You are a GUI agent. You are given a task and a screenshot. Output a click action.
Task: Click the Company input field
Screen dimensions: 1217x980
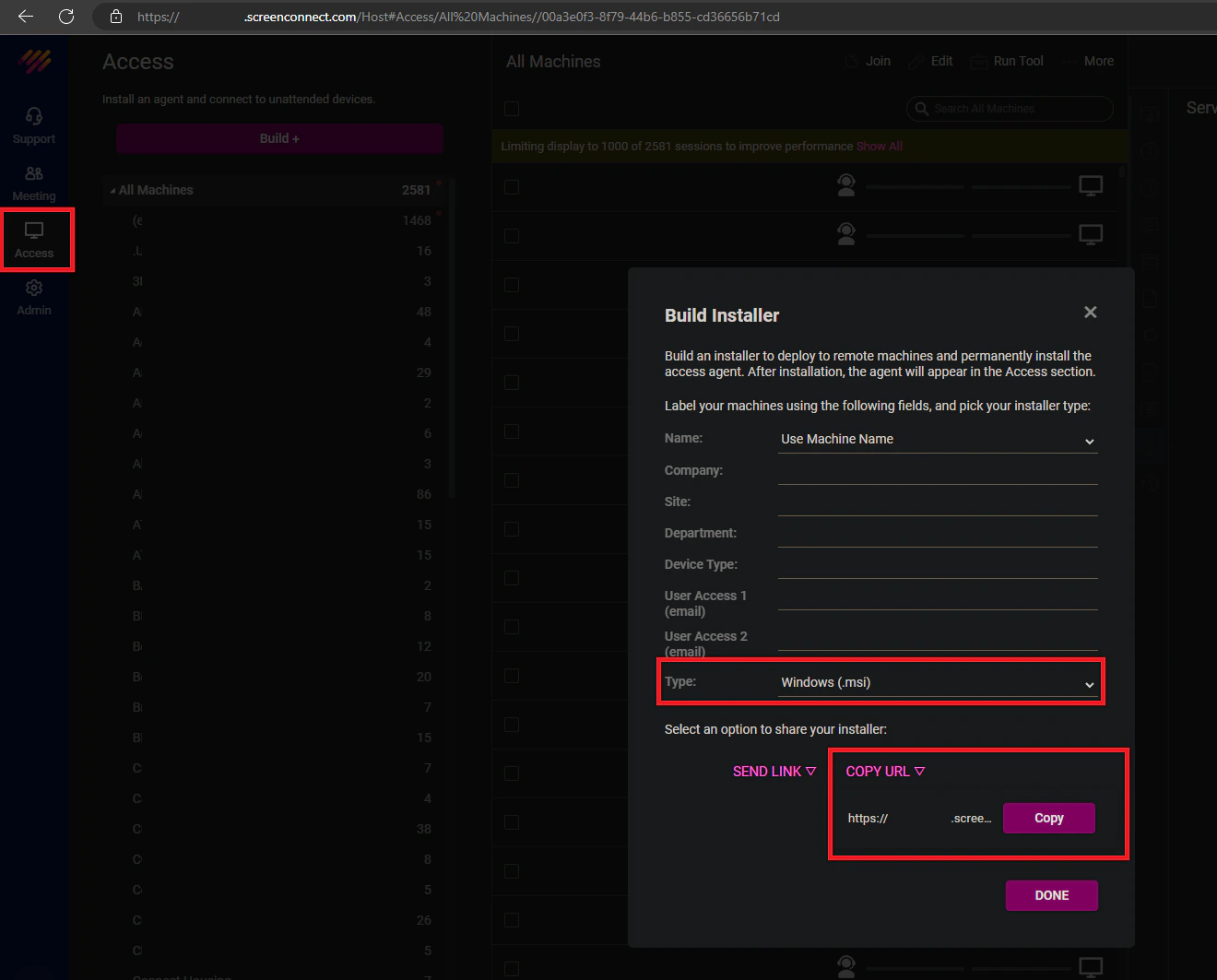938,471
